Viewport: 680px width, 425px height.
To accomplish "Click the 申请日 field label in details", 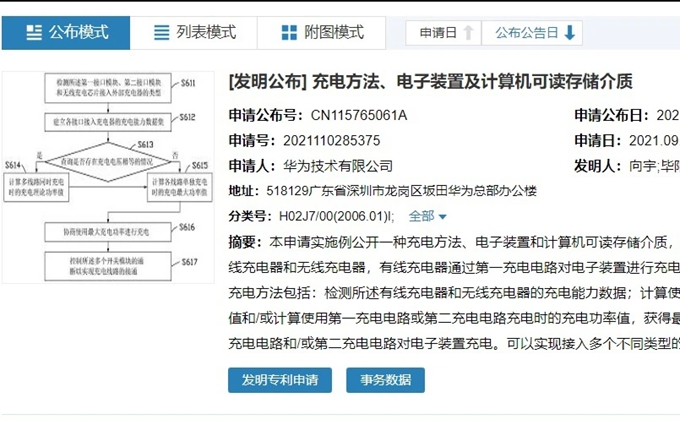I will 598,141.
